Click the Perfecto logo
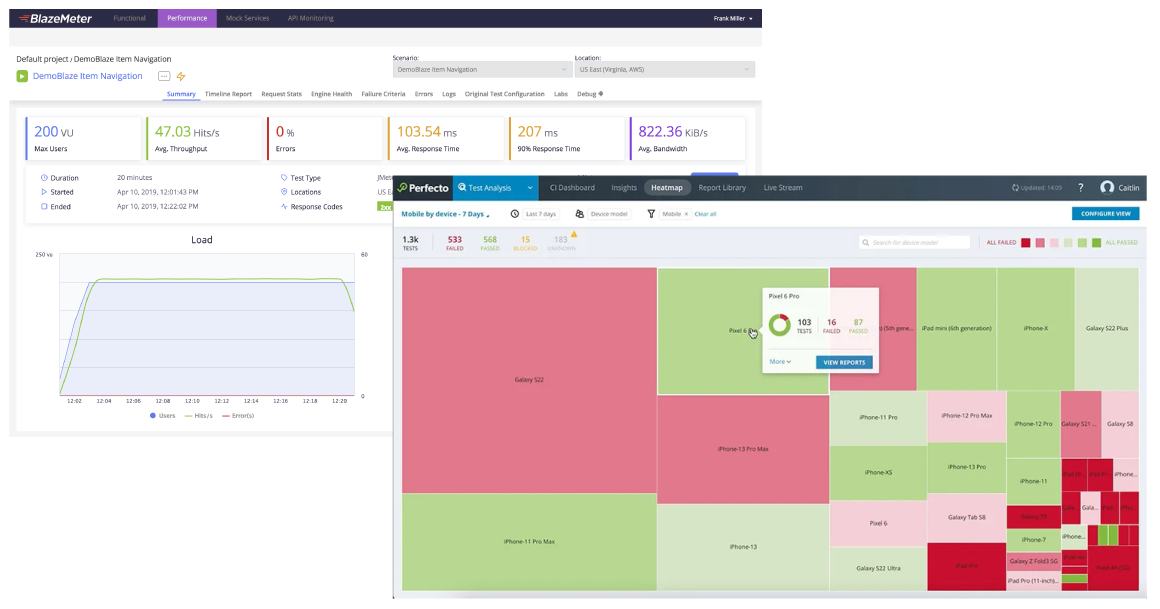 click(x=423, y=188)
